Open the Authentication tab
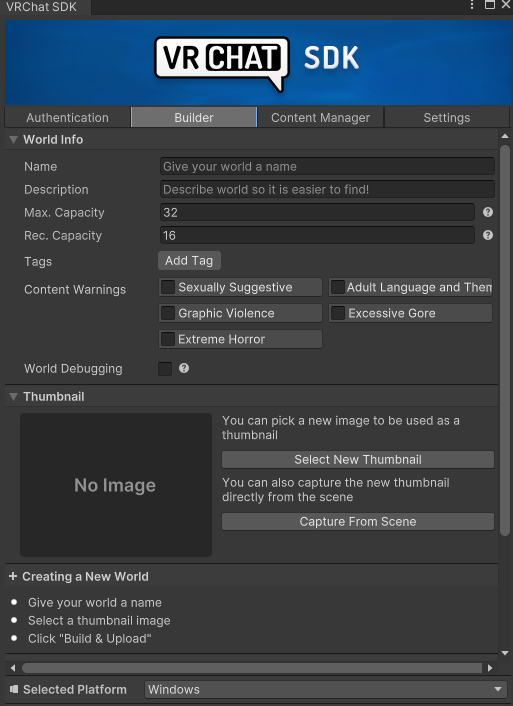 point(68,118)
